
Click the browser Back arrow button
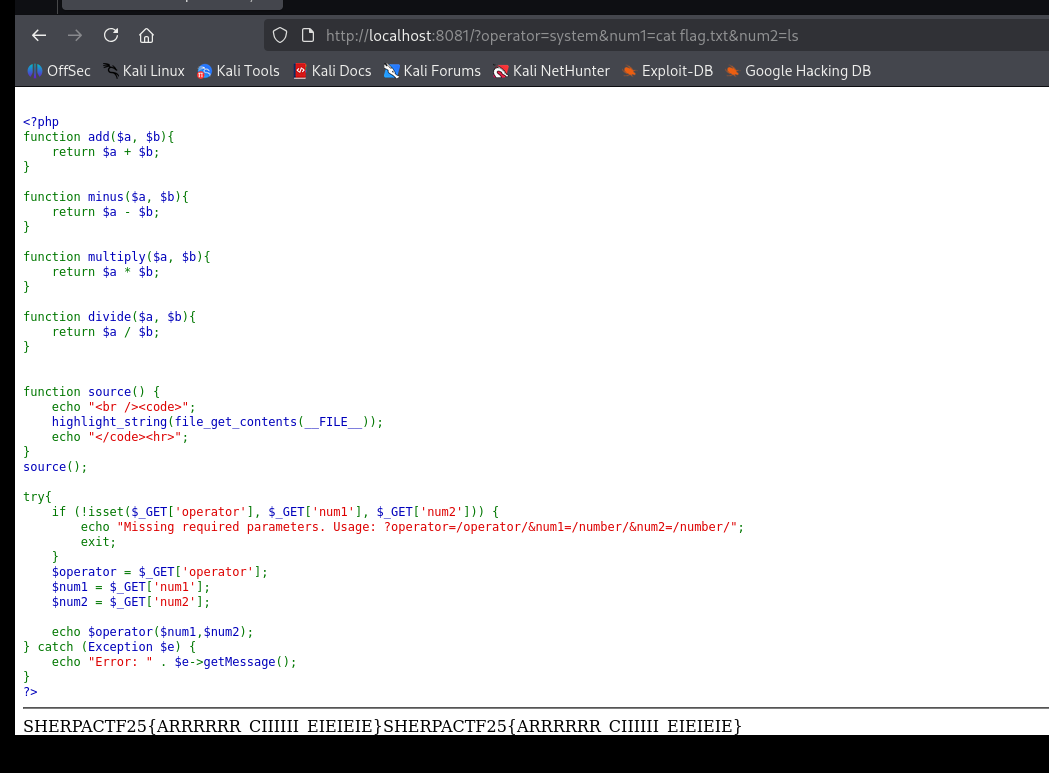coord(39,36)
